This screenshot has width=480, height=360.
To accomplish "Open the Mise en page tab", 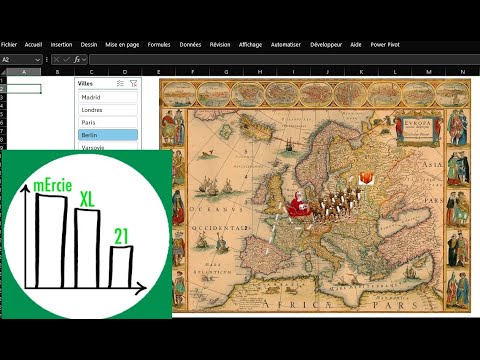I will [x=122, y=45].
